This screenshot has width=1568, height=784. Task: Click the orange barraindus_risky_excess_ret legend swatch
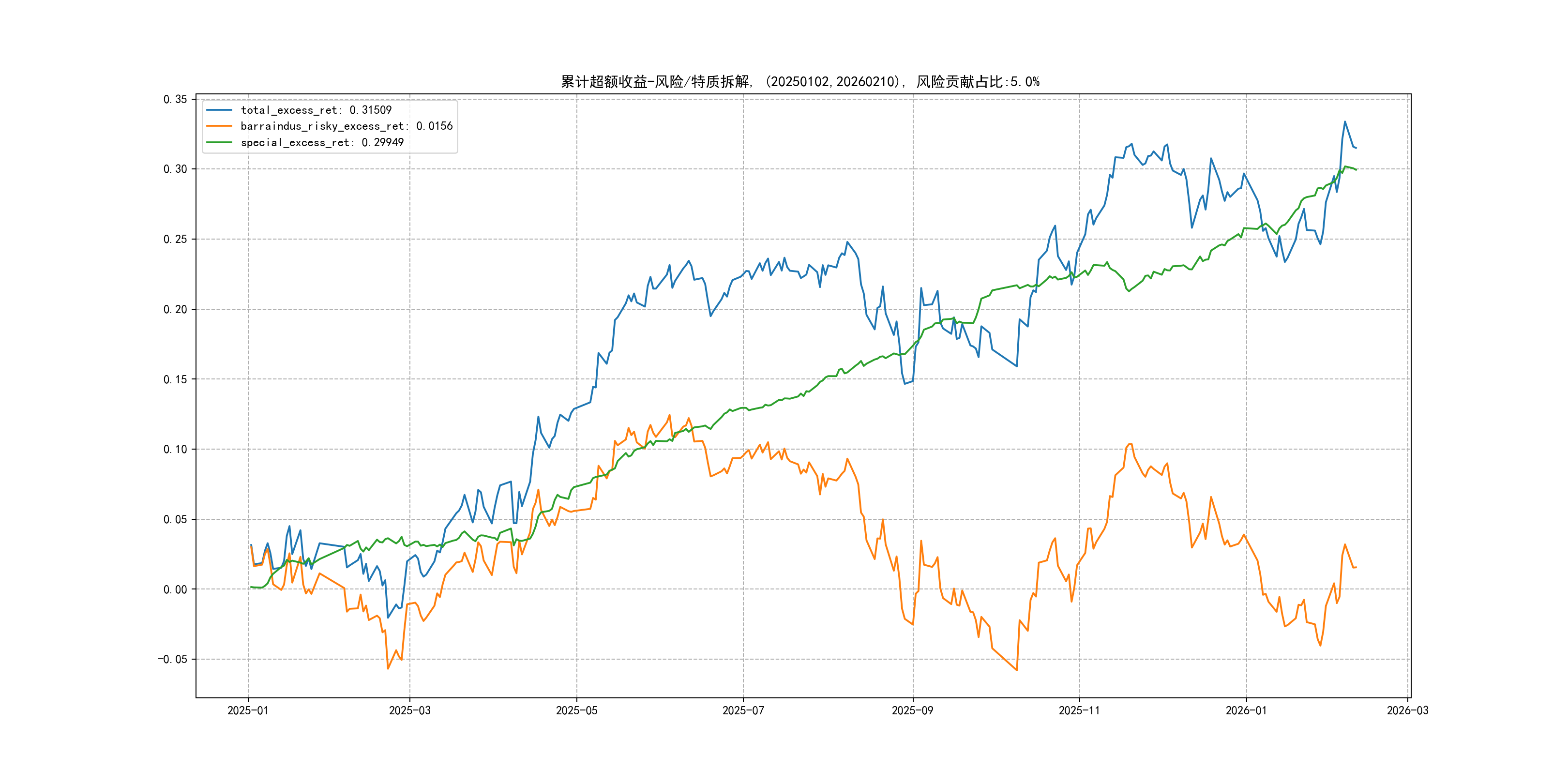pos(219,126)
